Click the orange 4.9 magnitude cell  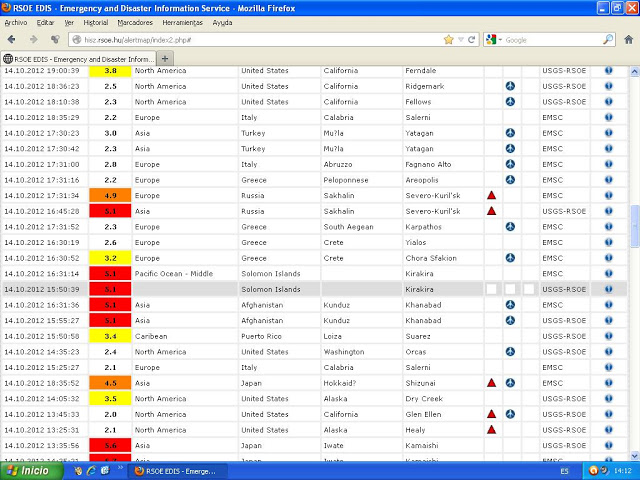(x=110, y=196)
